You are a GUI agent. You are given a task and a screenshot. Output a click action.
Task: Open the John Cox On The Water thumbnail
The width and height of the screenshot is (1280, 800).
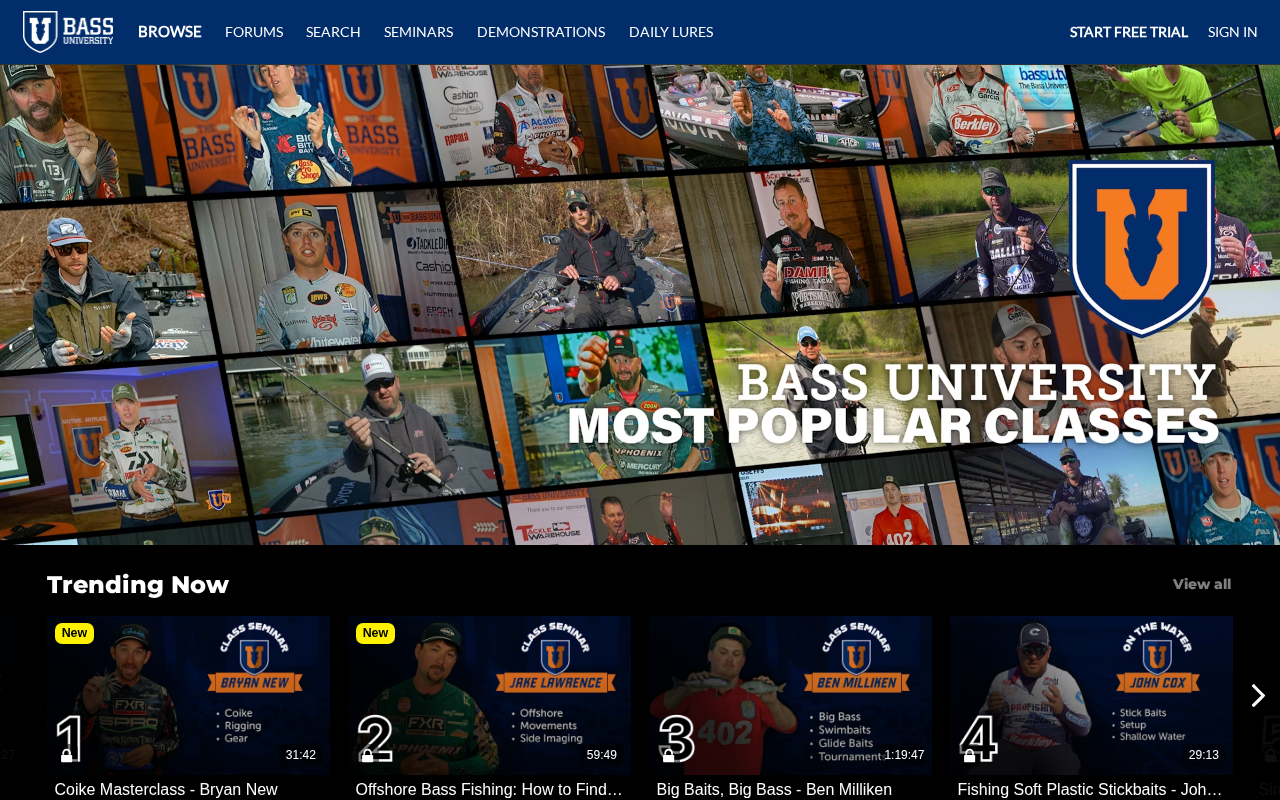tap(1091, 695)
